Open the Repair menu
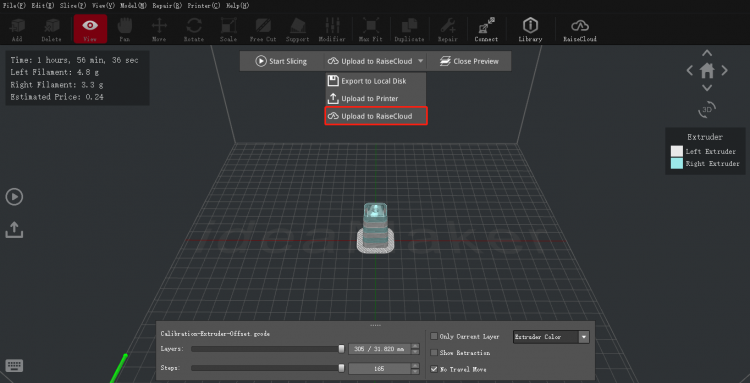 [x=166, y=6]
